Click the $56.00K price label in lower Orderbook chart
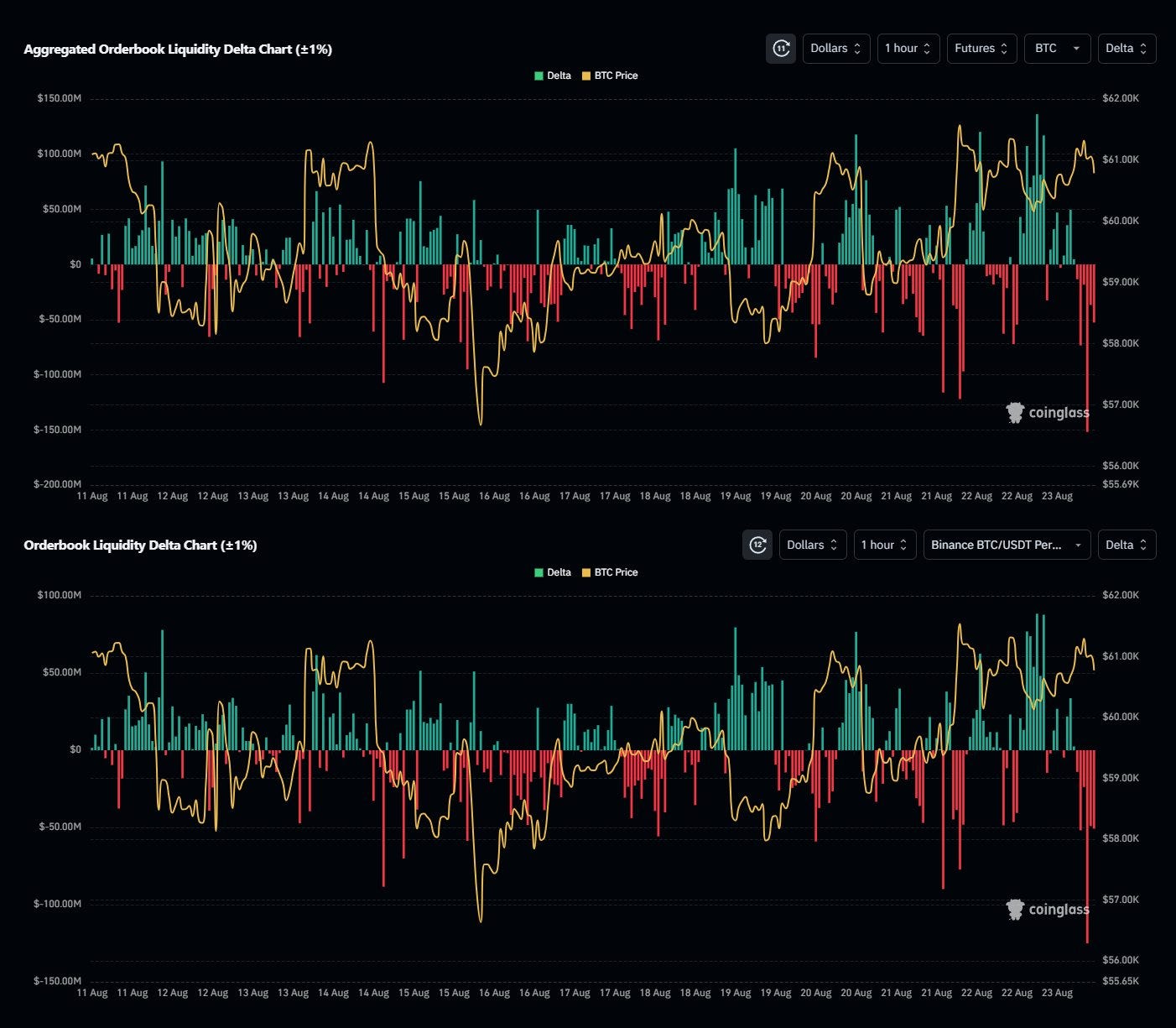The height and width of the screenshot is (1028, 1176). click(x=1121, y=960)
